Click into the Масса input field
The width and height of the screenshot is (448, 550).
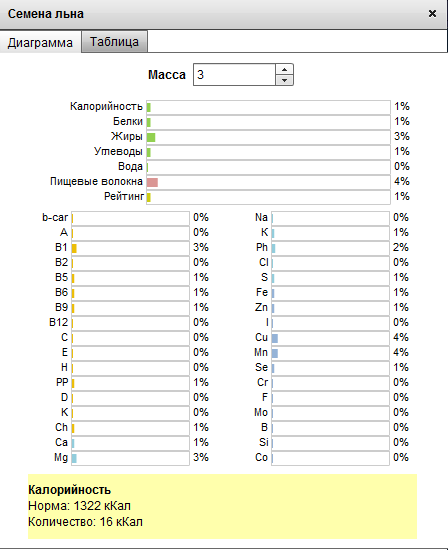[x=234, y=74]
